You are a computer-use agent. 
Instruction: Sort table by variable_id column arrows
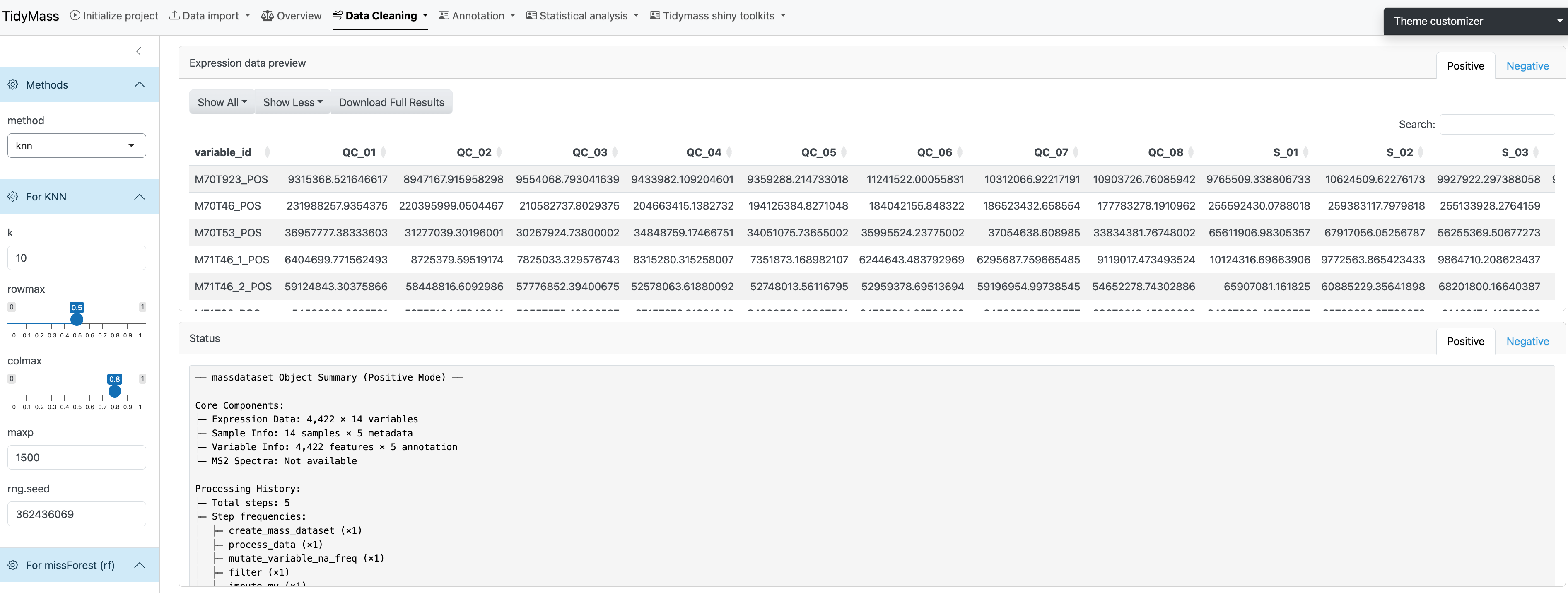click(267, 152)
